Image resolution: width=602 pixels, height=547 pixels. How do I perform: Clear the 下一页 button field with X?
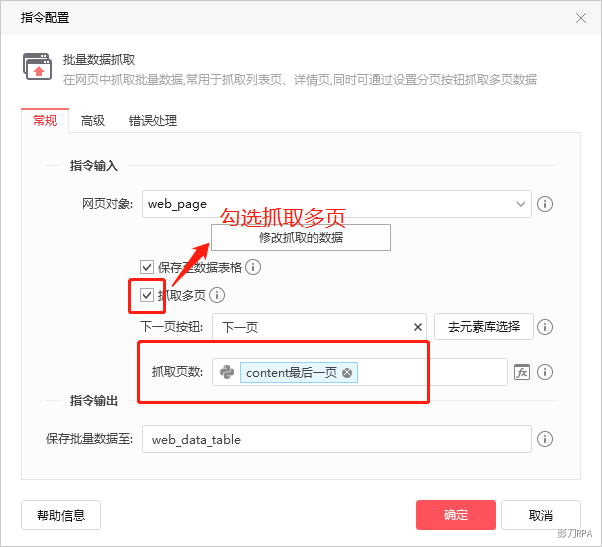pyautogui.click(x=418, y=327)
